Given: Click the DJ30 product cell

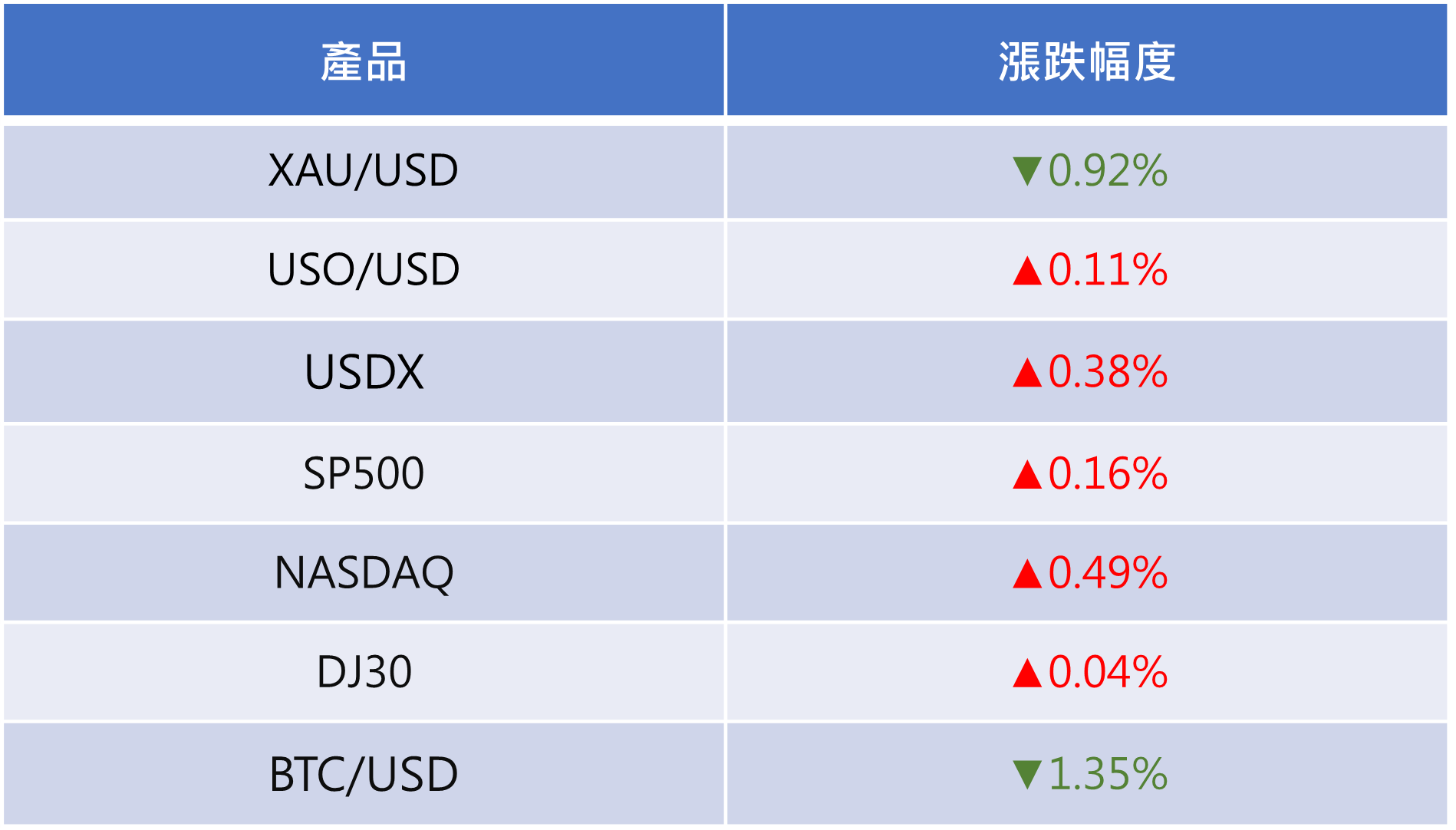Looking at the screenshot, I should pos(364,672).
